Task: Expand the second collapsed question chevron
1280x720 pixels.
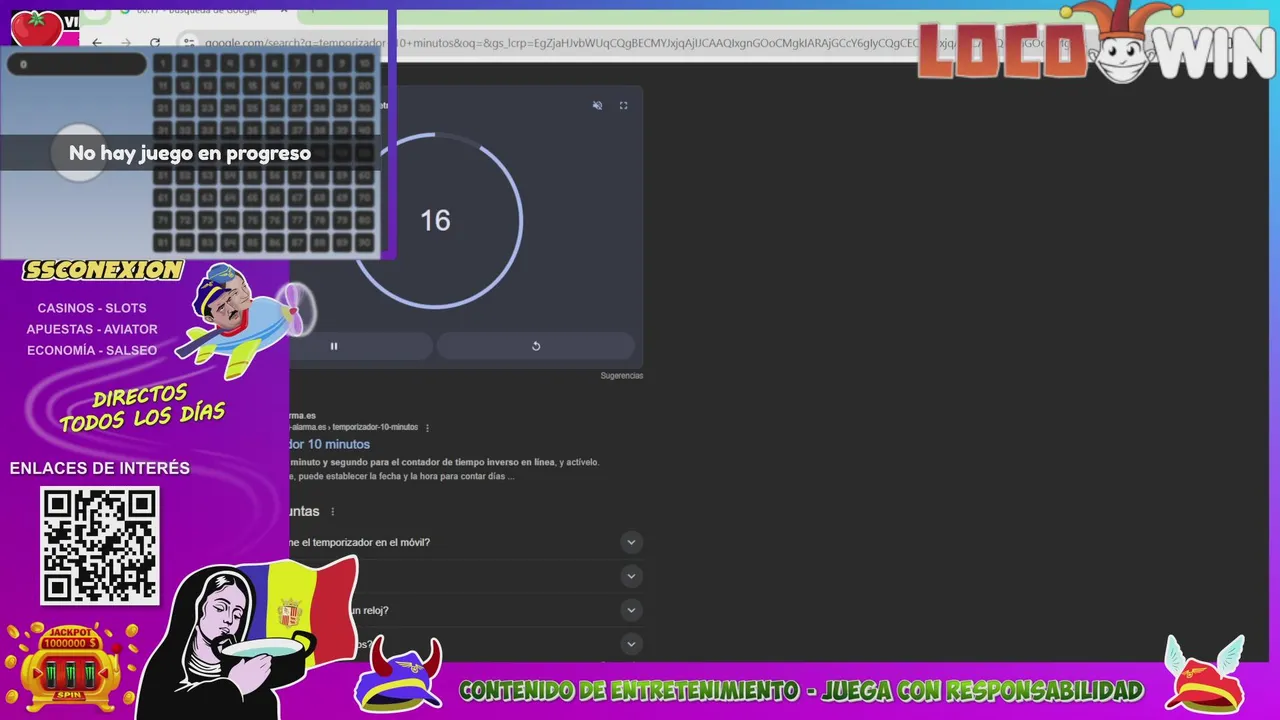Action: pos(631,576)
